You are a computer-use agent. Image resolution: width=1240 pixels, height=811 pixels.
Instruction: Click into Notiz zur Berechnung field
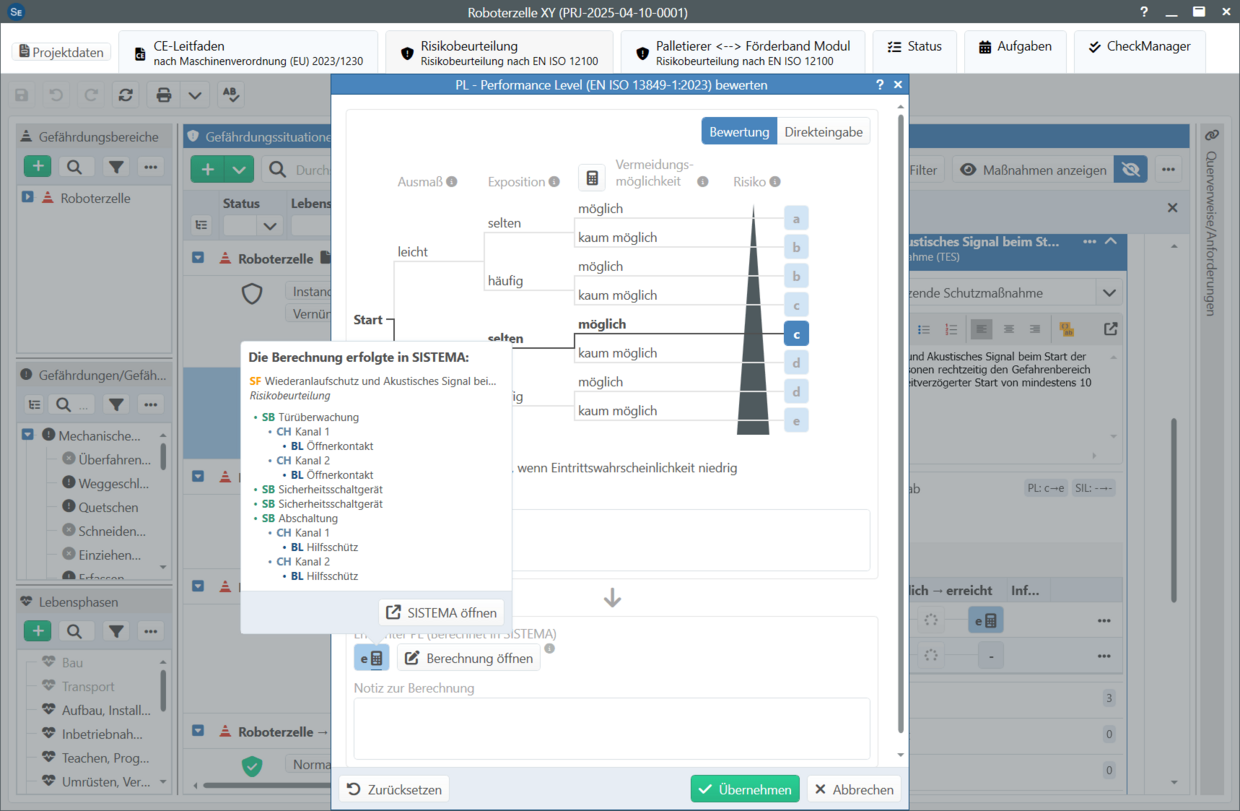click(x=612, y=728)
